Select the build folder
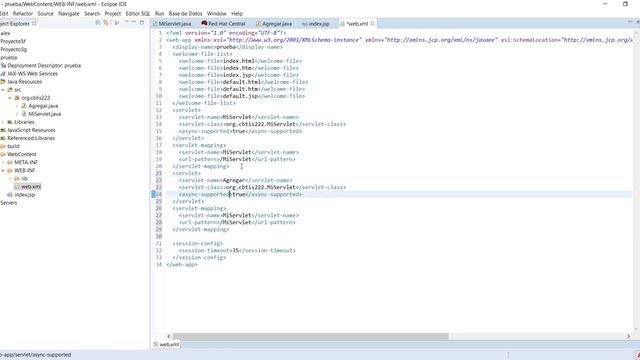Image resolution: width=640 pixels, height=360 pixels. point(13,146)
